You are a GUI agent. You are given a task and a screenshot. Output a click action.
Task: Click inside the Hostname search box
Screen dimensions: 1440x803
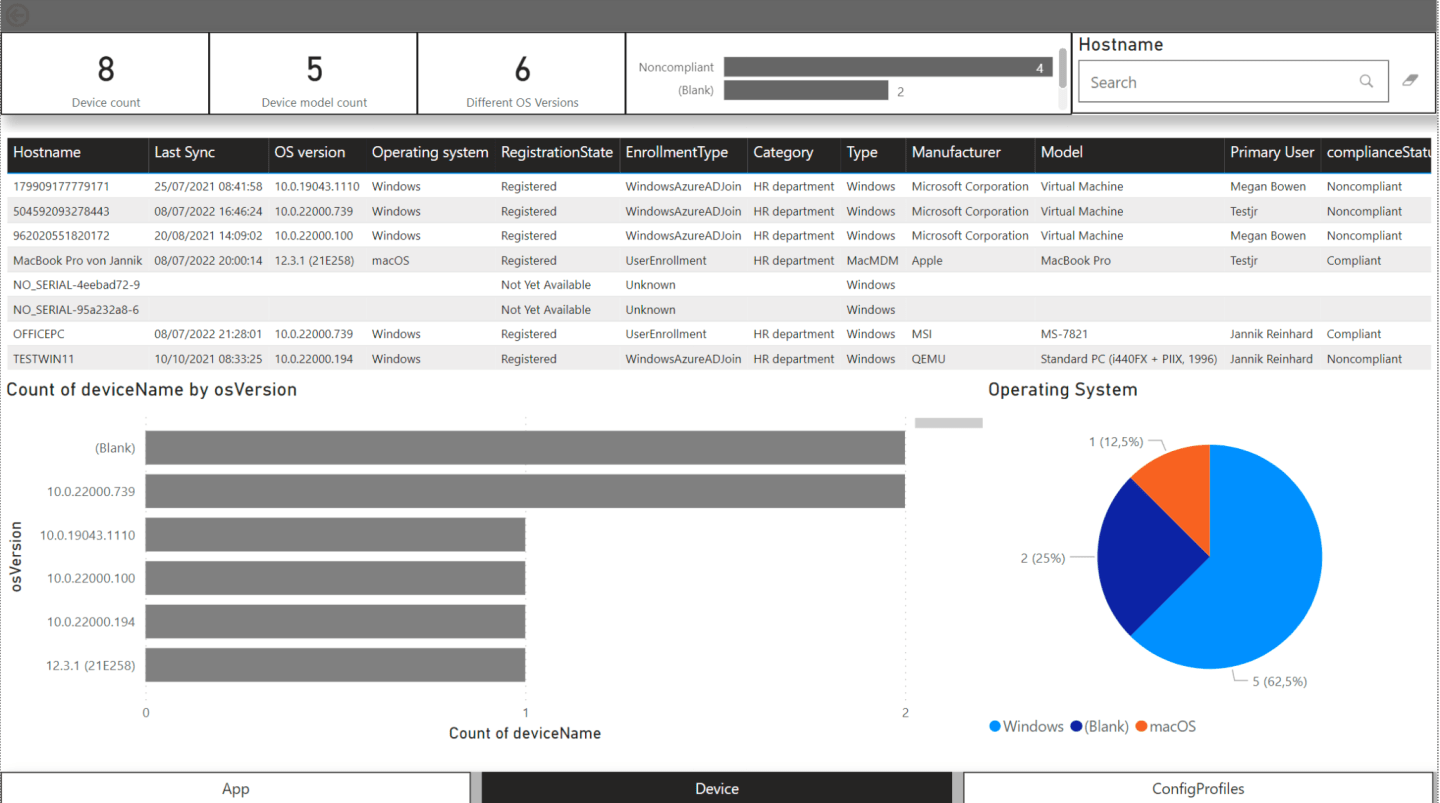pos(1200,81)
